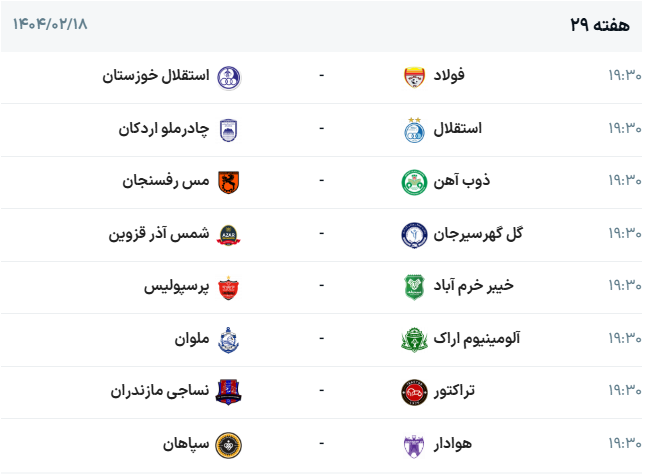649x474 pixels.
Task: Click the ۱۹:۳۰ time of the فولاد match
Action: (x=624, y=77)
